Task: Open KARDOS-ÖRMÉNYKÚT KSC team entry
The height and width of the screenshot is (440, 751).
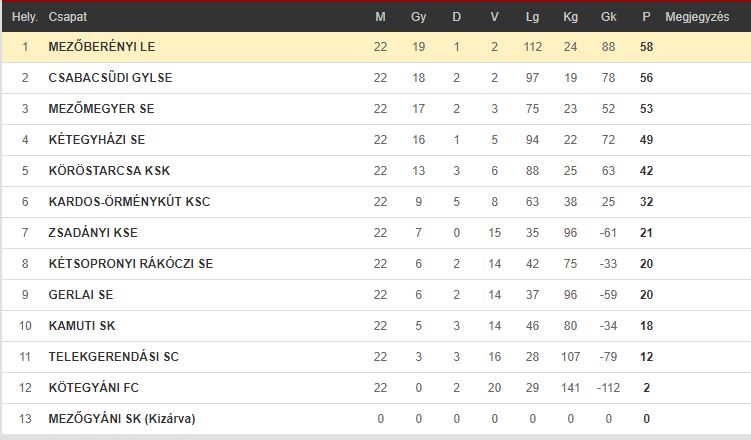Action: pos(129,202)
